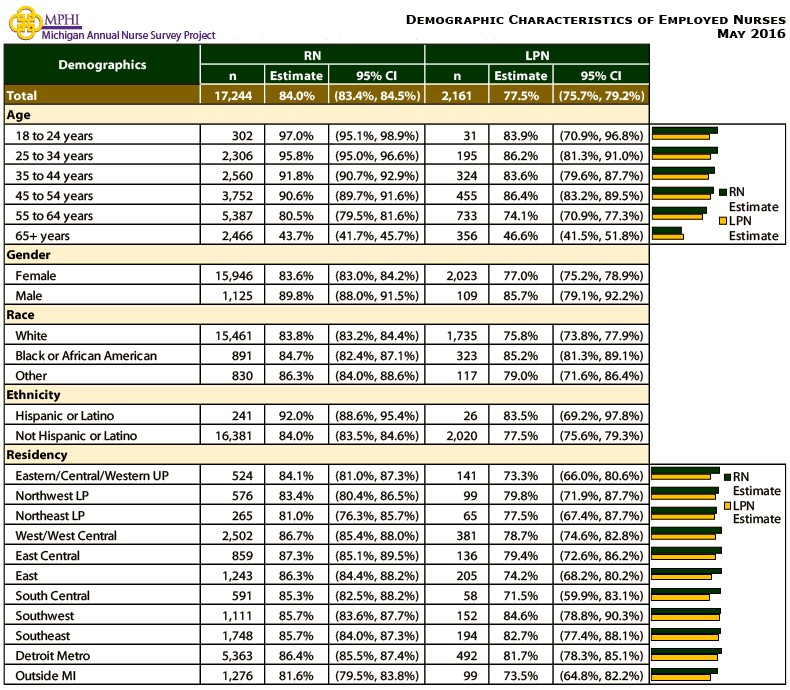Select the Detroit Metro row label
This screenshot has height=690, width=790.
[x=53, y=655]
